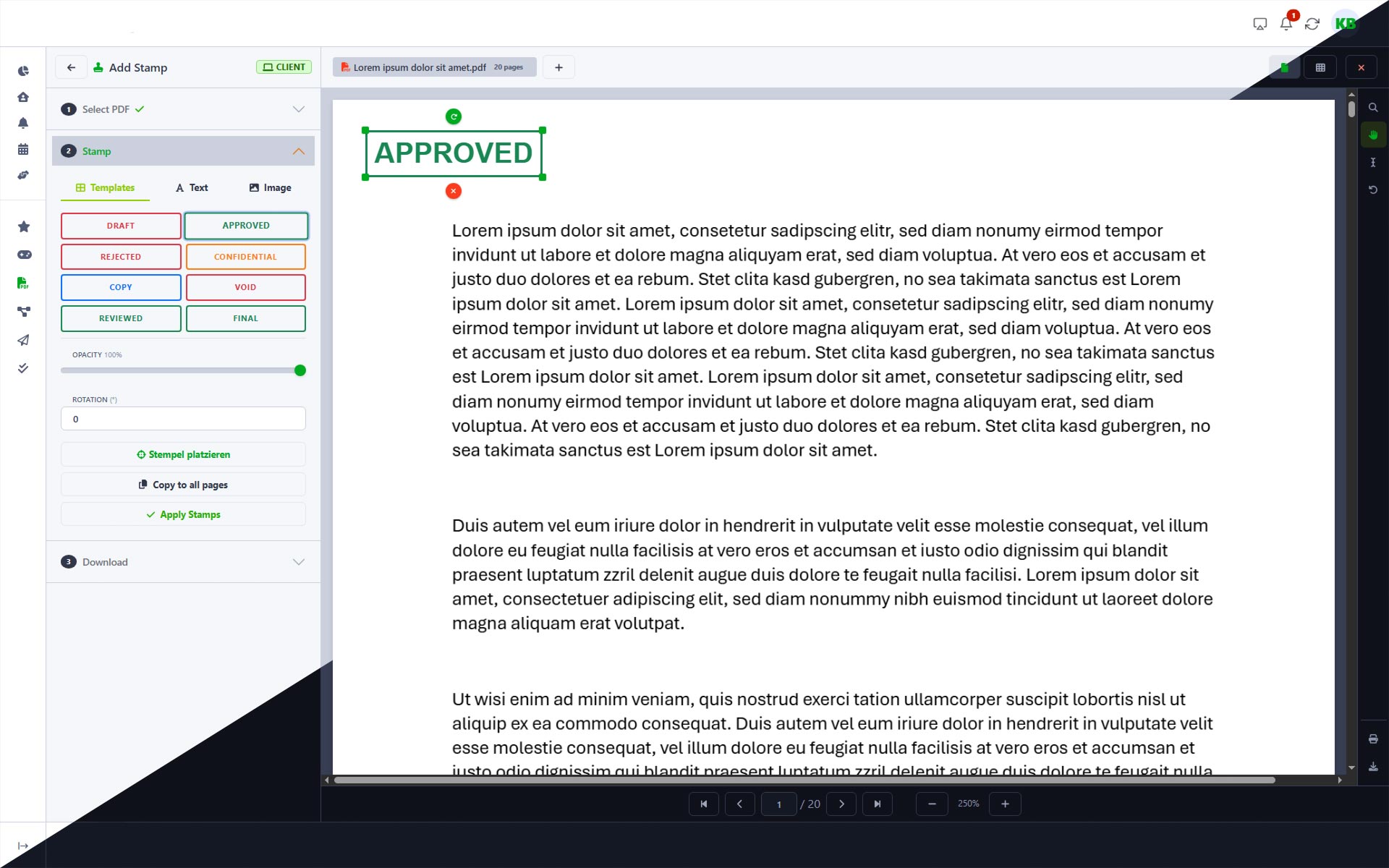1389x868 pixels.
Task: Click the undo rotation icon in the viewer sidebar
Action: 1374,190
